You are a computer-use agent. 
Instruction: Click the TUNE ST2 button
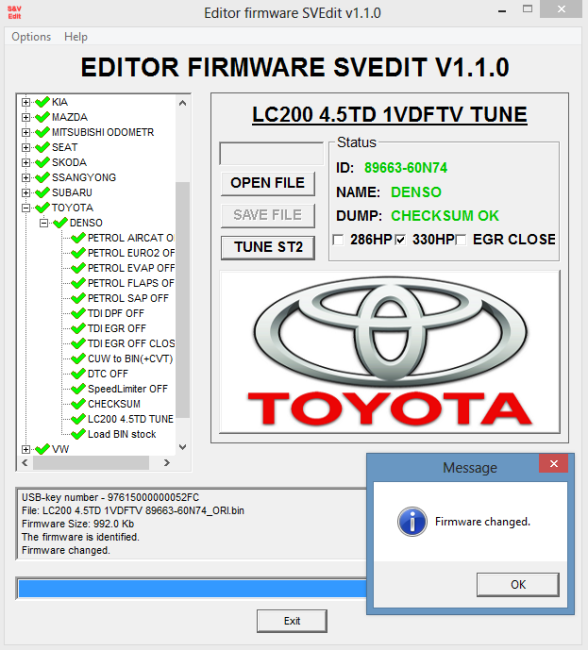click(268, 247)
